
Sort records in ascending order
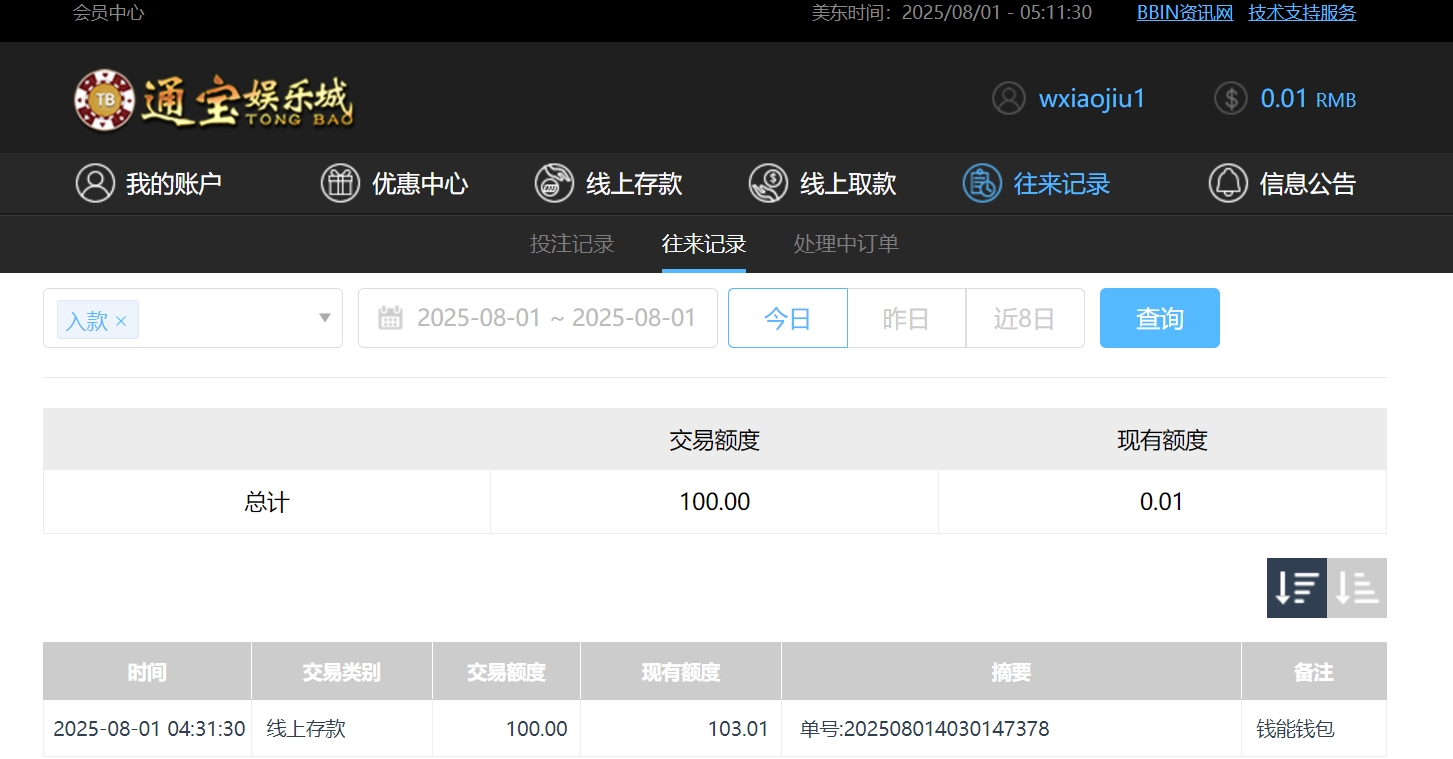click(1357, 588)
